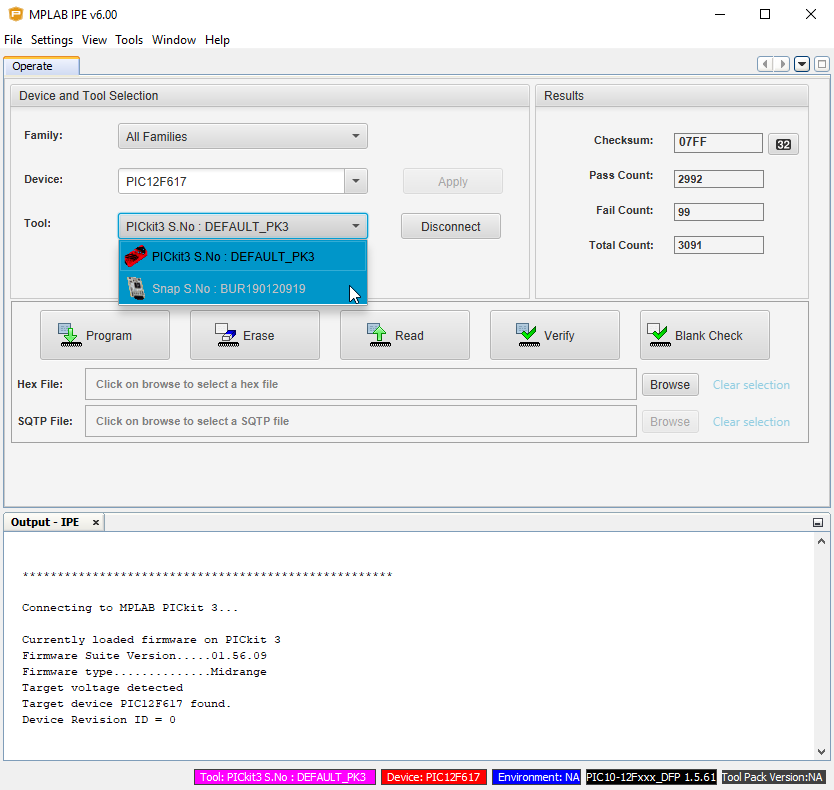Click the Blank Check button
Screen dimensions: 834x790
click(x=705, y=336)
